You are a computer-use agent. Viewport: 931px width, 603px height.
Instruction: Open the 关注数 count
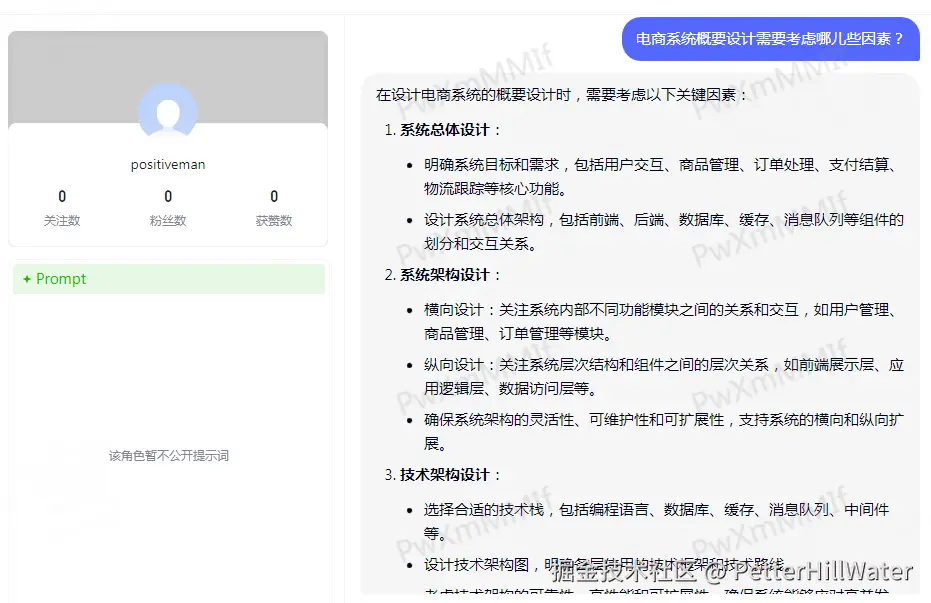click(62, 208)
